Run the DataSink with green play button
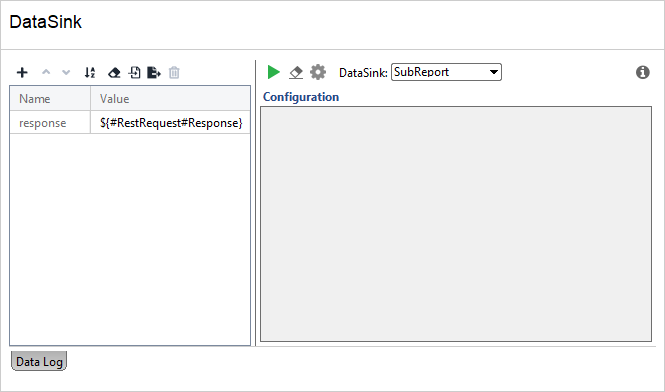This screenshot has height=392, width=665. click(x=274, y=72)
